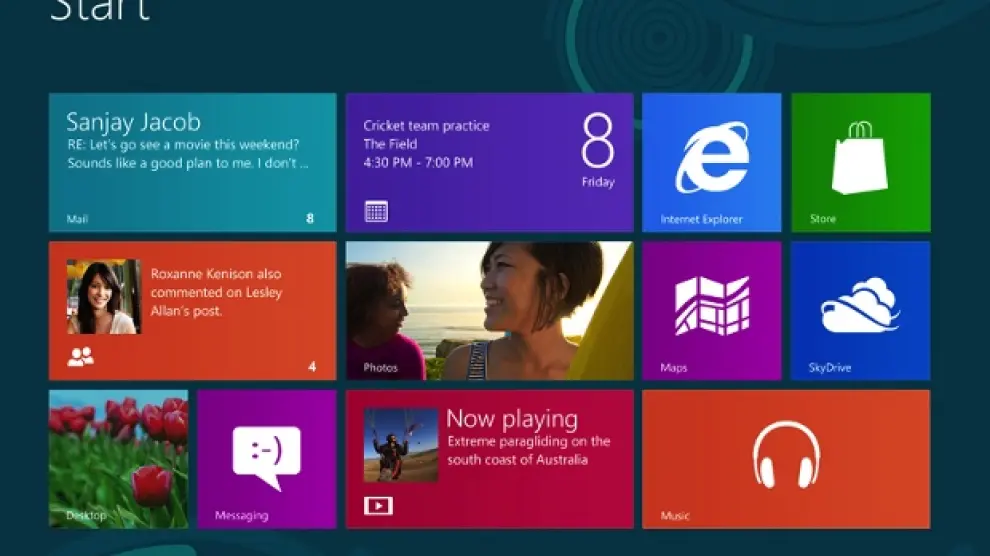This screenshot has width=990, height=556.
Task: Click the Friday 8 date display
Action: coord(597,152)
